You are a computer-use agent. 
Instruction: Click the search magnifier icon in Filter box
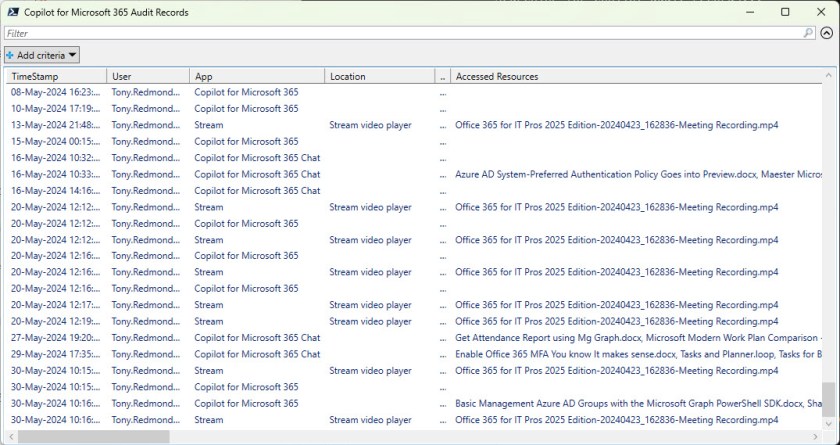tap(808, 33)
